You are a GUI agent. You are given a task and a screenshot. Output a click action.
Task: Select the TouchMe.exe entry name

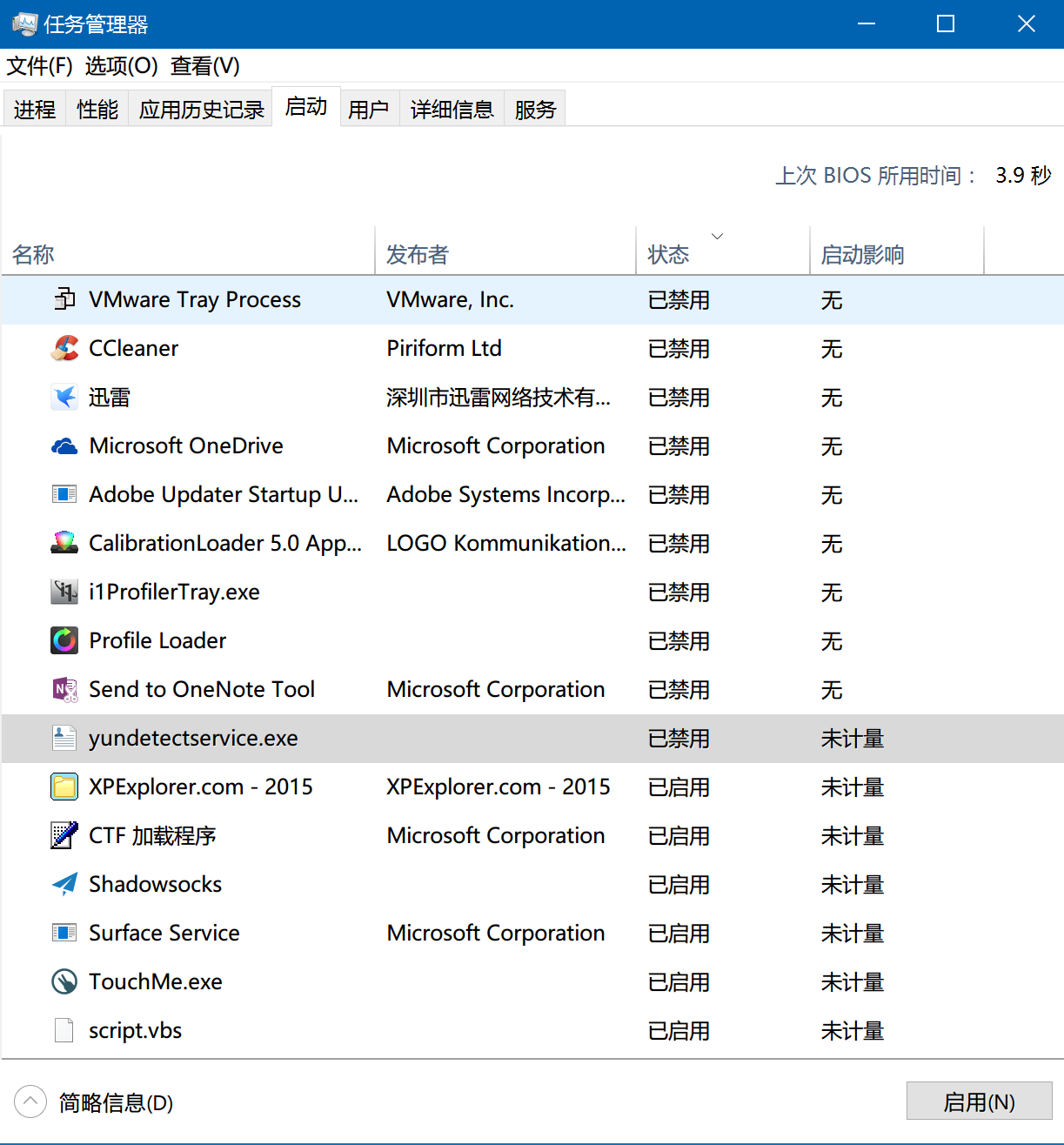(155, 981)
